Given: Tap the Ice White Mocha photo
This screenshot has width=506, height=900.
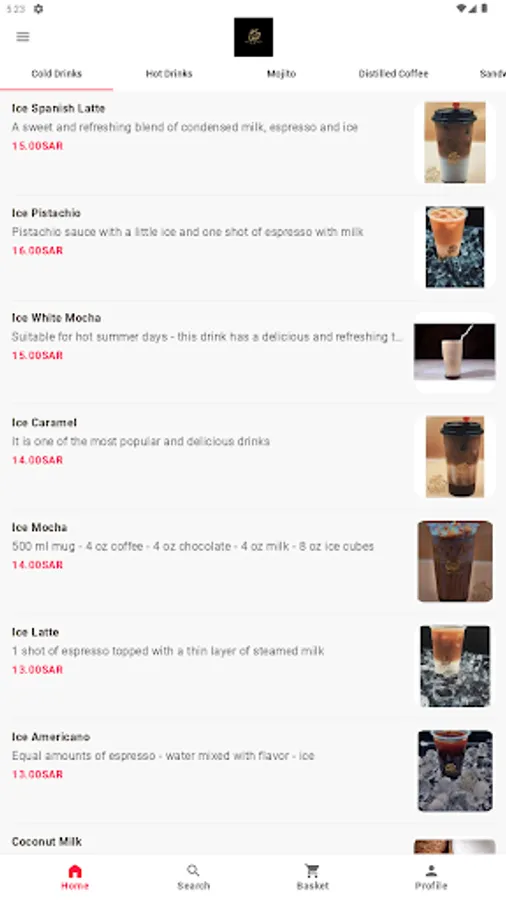Looking at the screenshot, I should [x=454, y=352].
